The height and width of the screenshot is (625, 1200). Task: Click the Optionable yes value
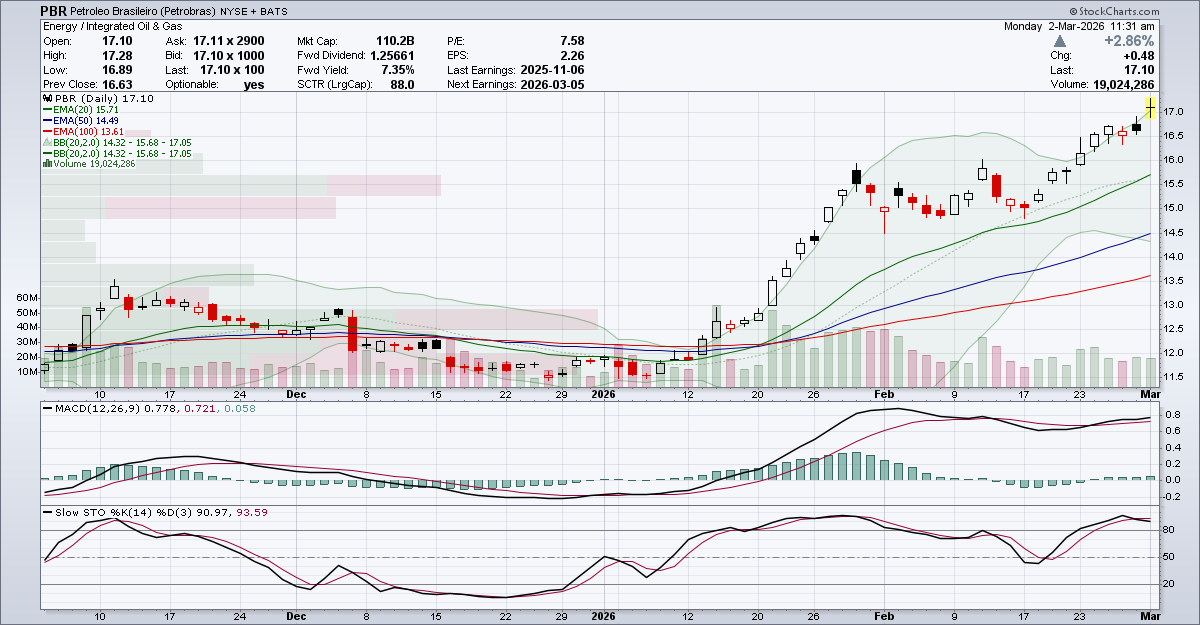254,85
